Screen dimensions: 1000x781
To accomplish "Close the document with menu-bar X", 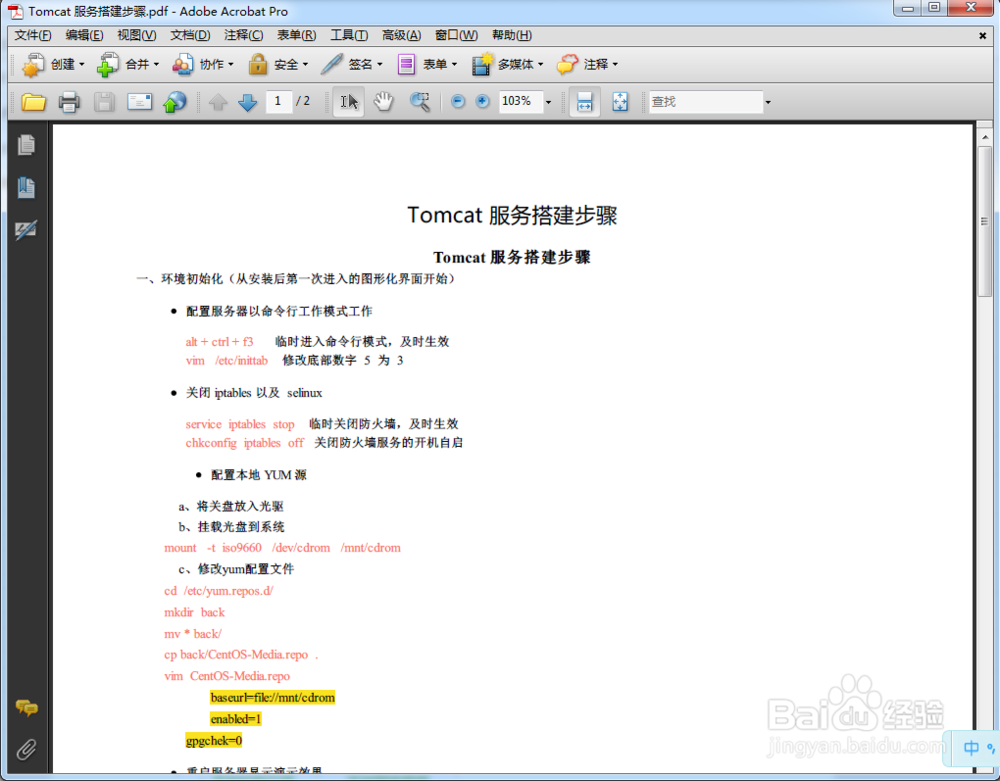I will click(x=983, y=36).
